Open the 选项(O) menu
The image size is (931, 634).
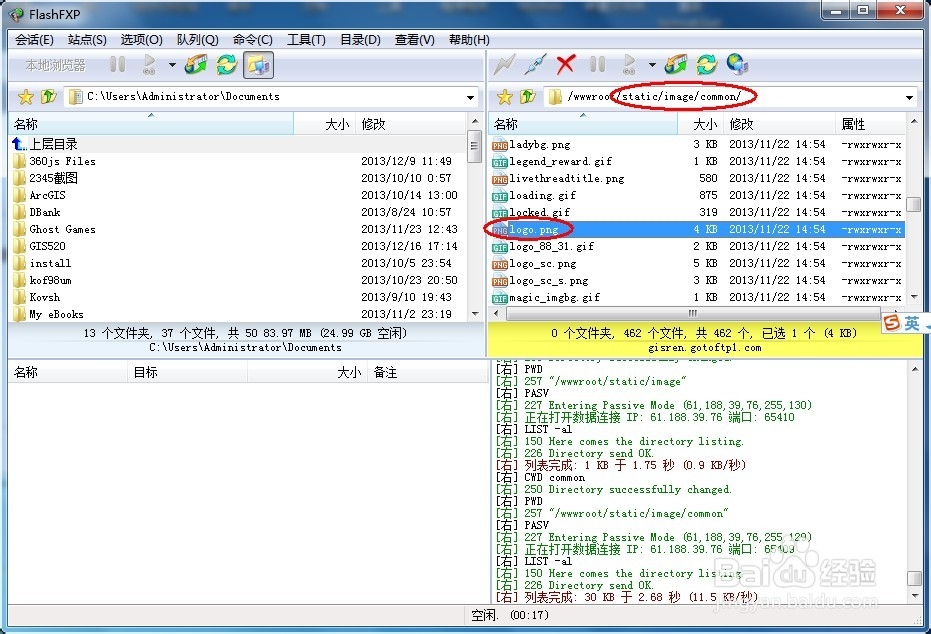pyautogui.click(x=141, y=40)
